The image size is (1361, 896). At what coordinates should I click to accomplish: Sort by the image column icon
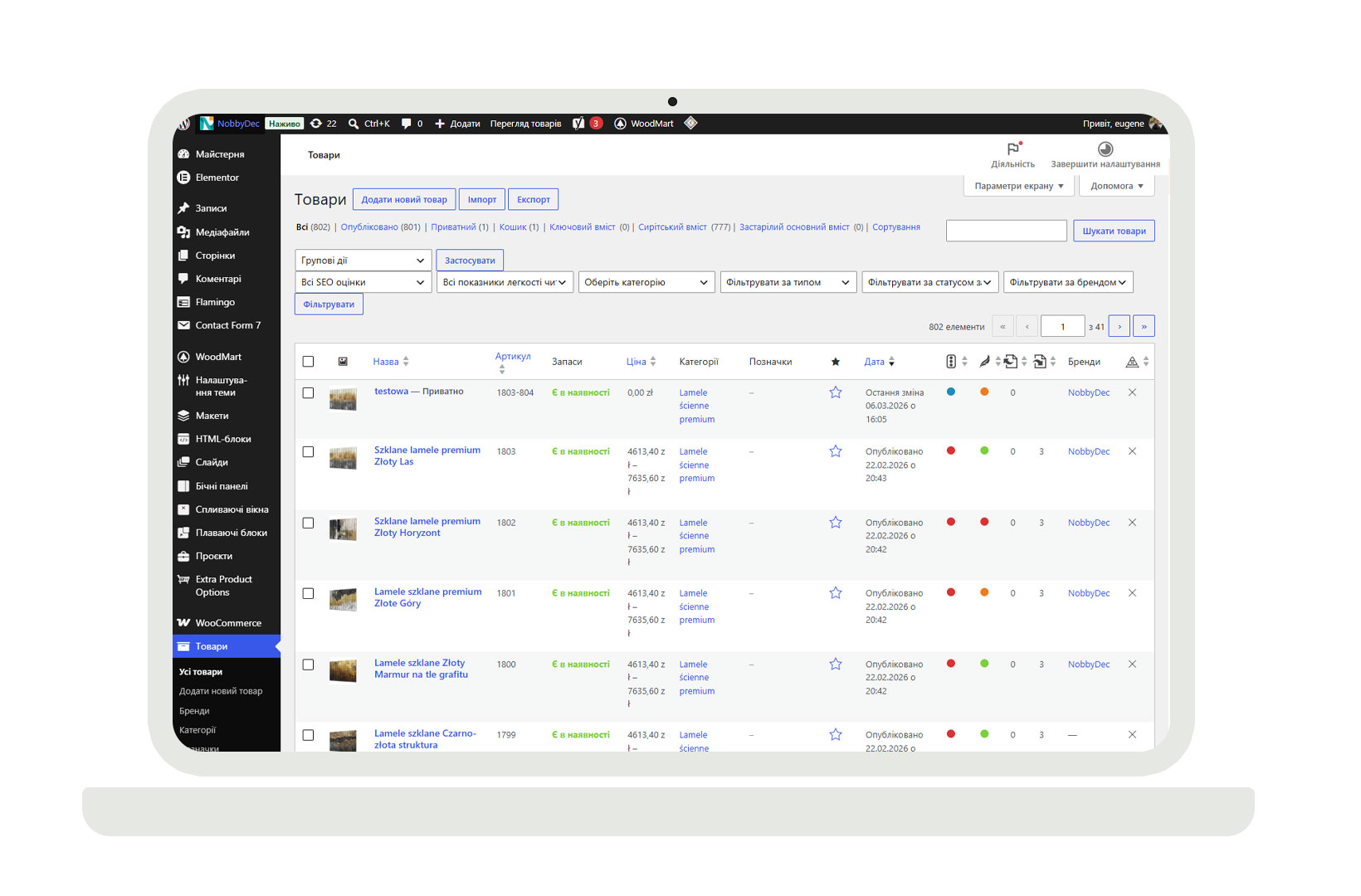(343, 362)
